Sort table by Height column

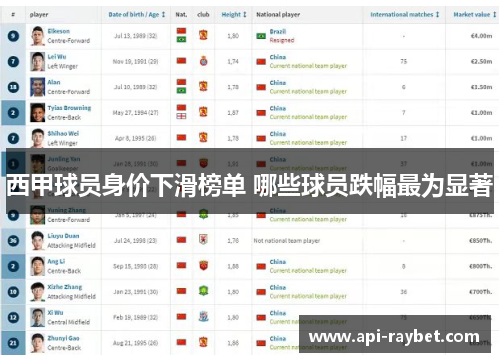[x=234, y=15]
